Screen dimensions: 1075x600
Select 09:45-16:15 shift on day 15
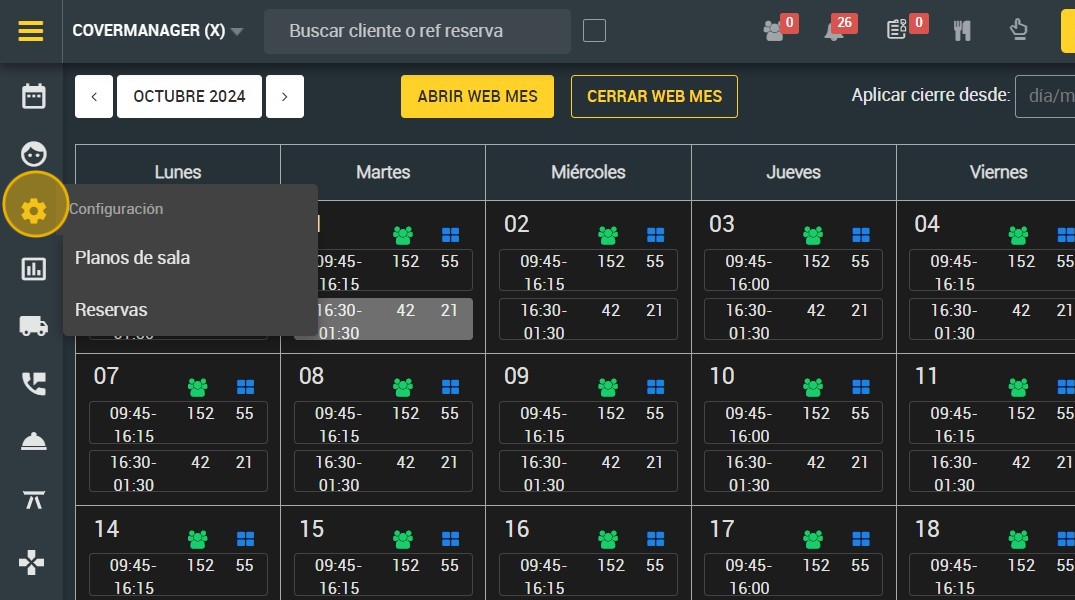click(x=383, y=575)
